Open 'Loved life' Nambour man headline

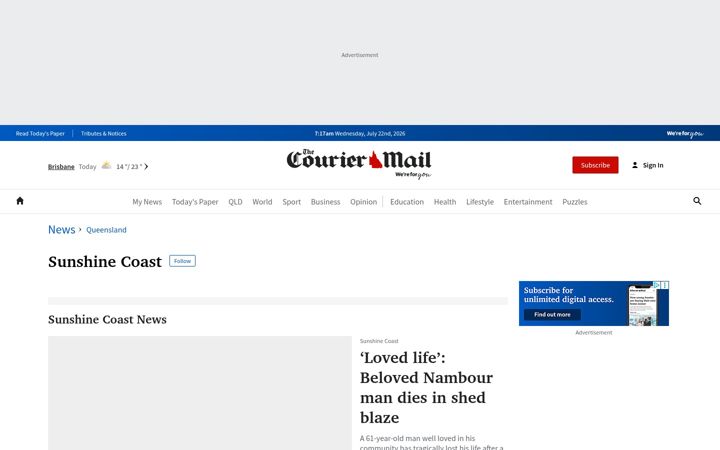pyautogui.click(x=426, y=388)
